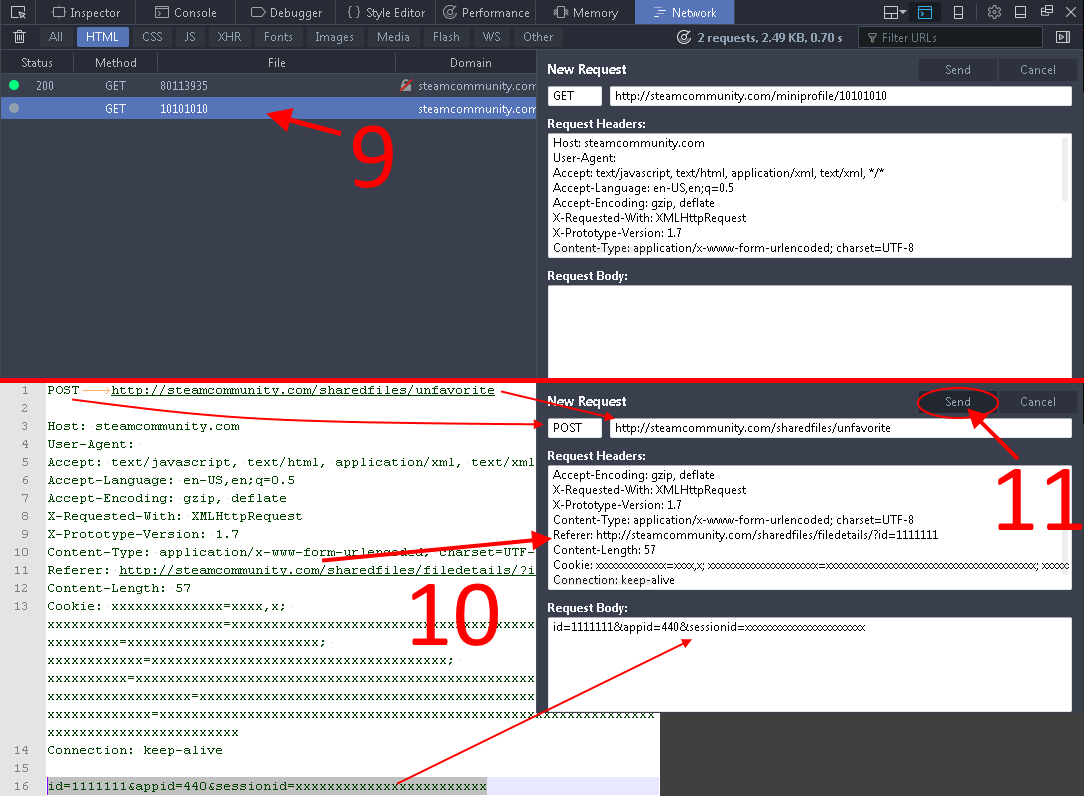The image size is (1084, 796).
Task: Open the Debugger tab
Action: (x=286, y=12)
